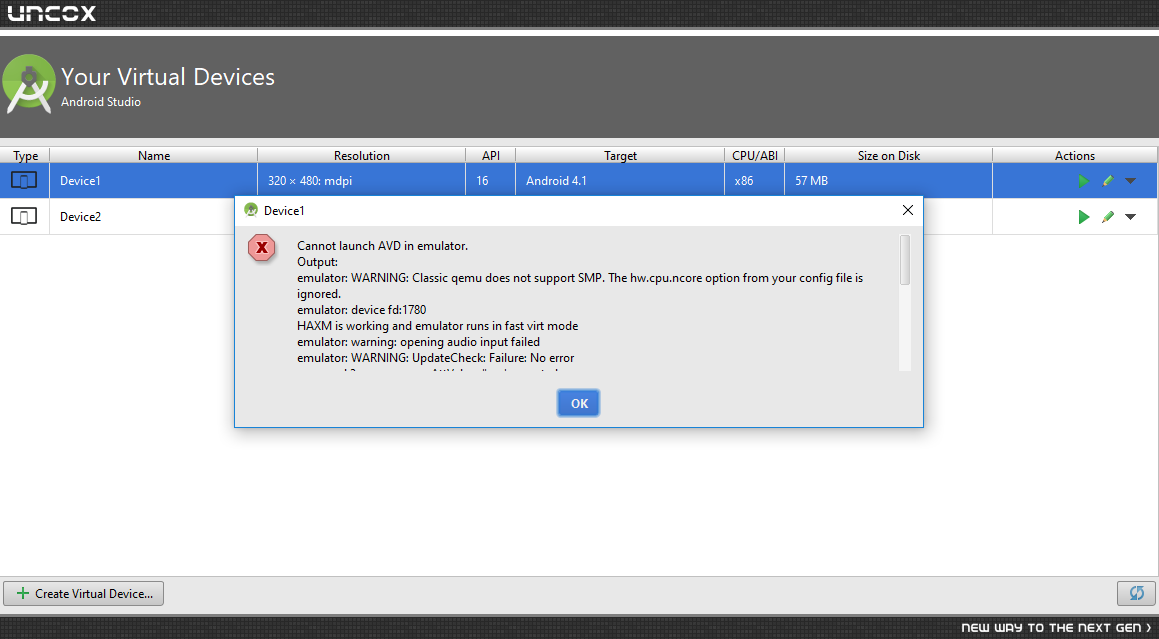Sort by the Target column header
Image resolution: width=1159 pixels, height=639 pixels.
[620, 155]
